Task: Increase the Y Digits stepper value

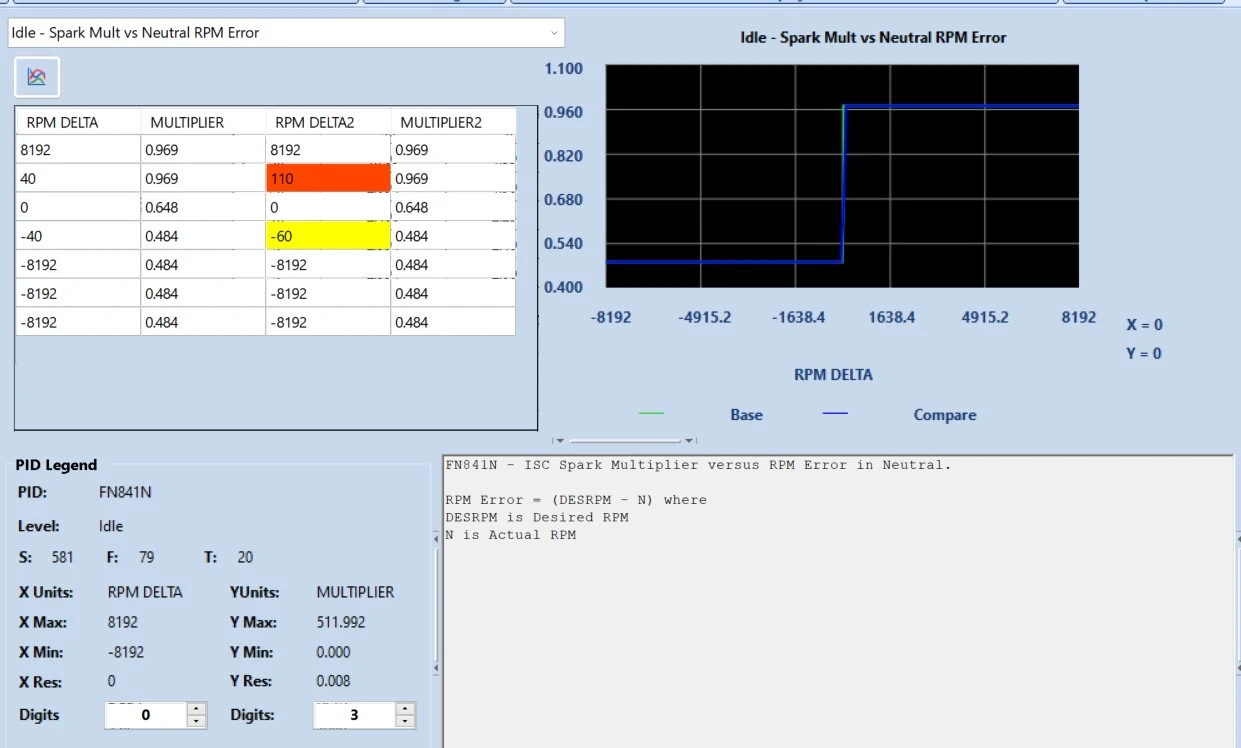Action: (405, 709)
